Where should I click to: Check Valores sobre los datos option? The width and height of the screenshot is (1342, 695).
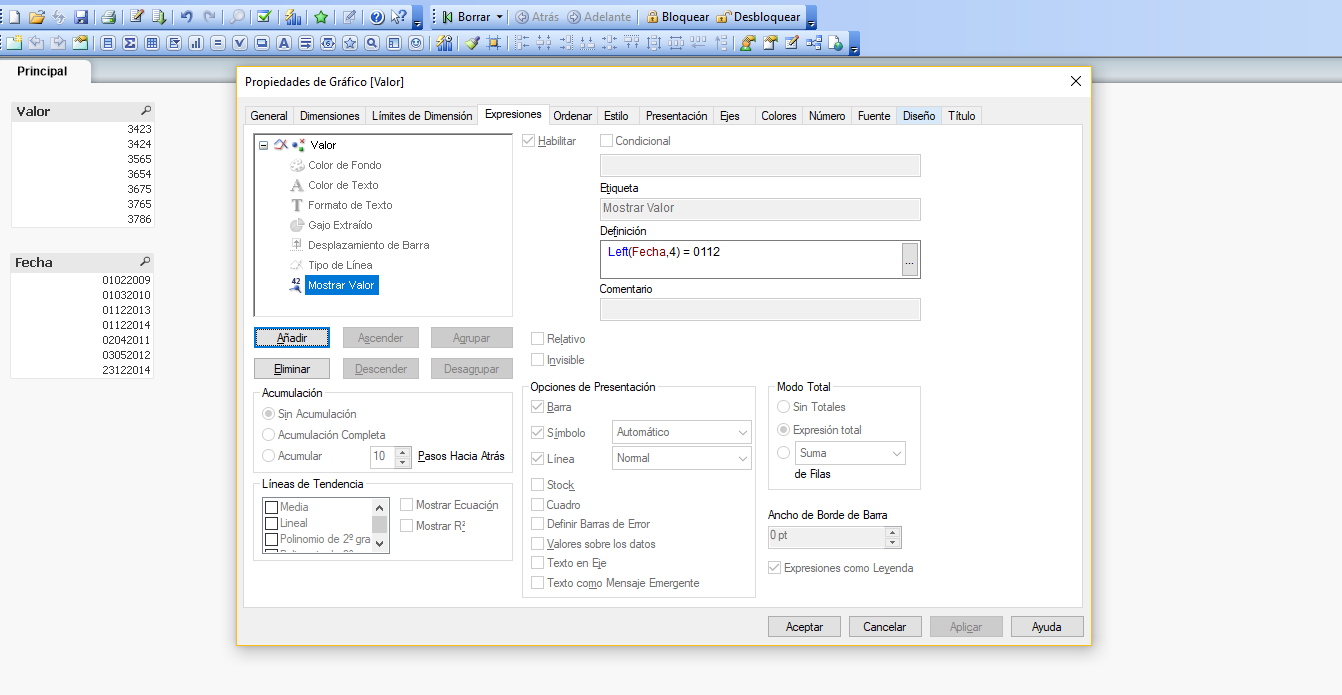[538, 544]
